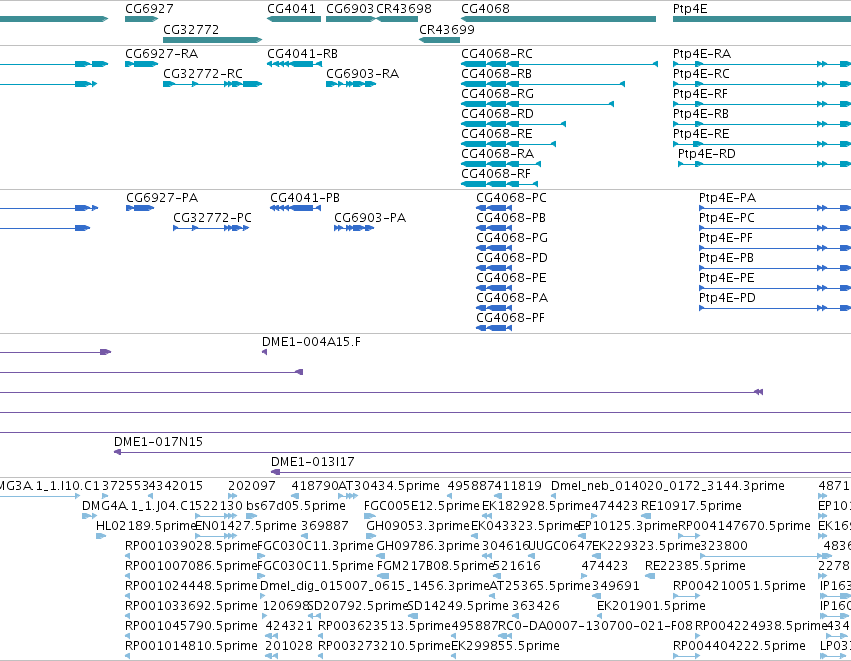Select EST SD20792.5prime

pos(314,616)
